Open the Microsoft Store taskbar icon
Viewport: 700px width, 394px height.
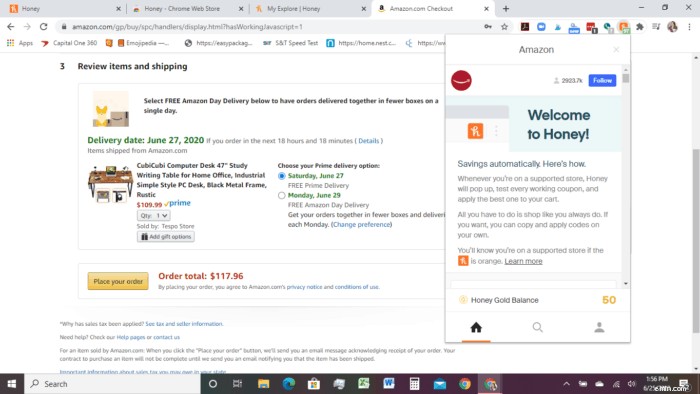click(x=314, y=384)
